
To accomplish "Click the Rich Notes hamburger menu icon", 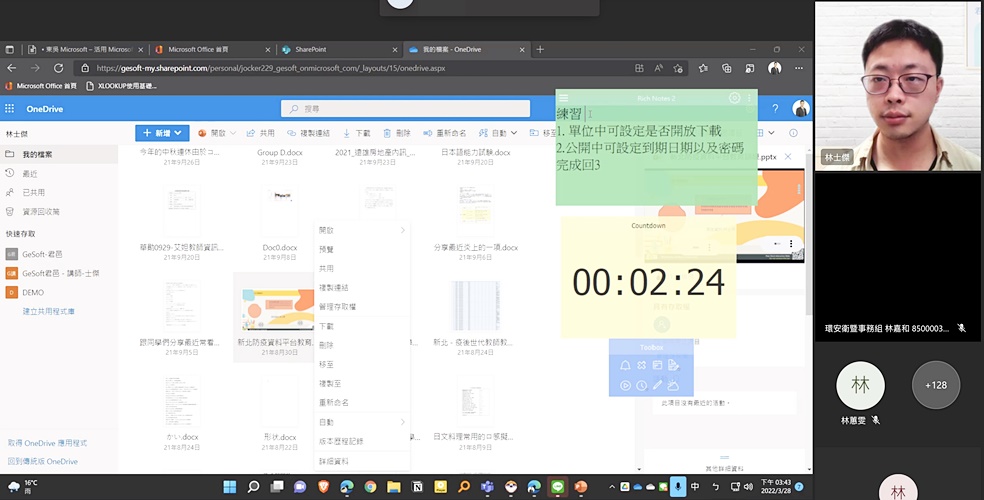I will [x=564, y=98].
